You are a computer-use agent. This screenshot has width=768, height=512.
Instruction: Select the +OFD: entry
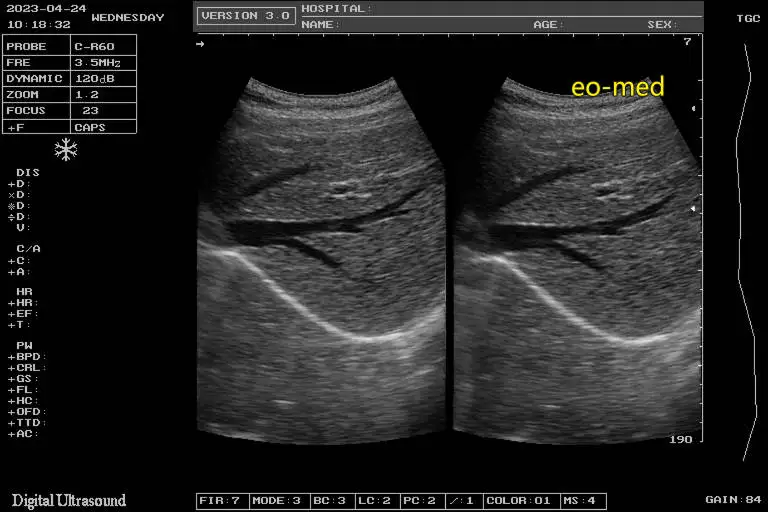tap(27, 412)
